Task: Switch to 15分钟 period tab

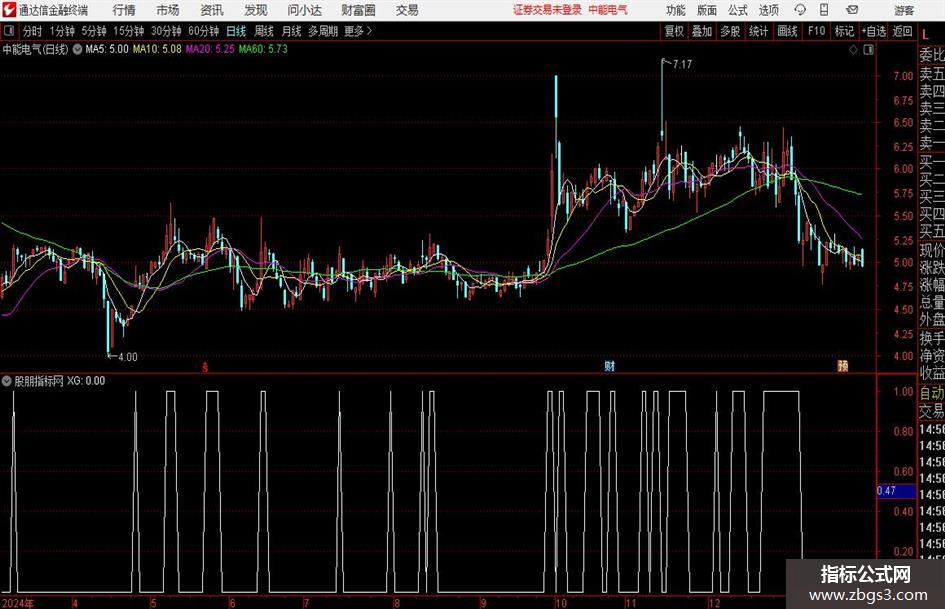Action: tap(129, 31)
